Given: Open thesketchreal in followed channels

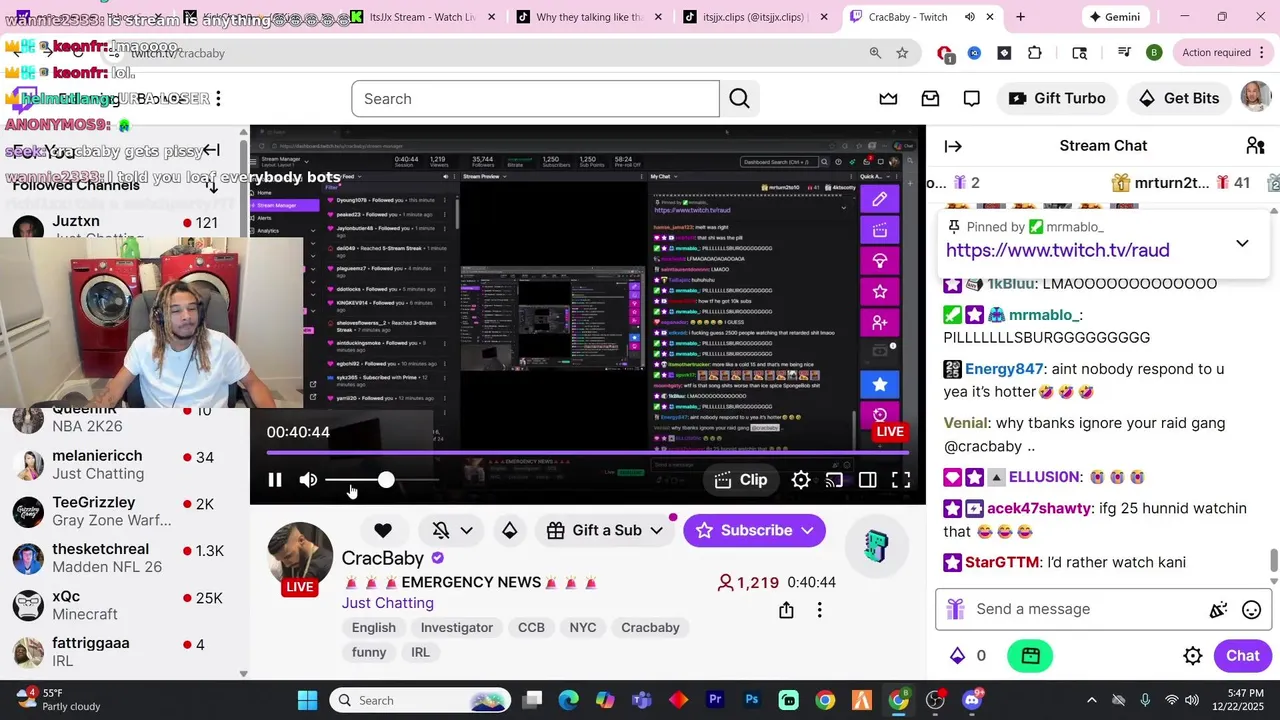Looking at the screenshot, I should (x=123, y=558).
